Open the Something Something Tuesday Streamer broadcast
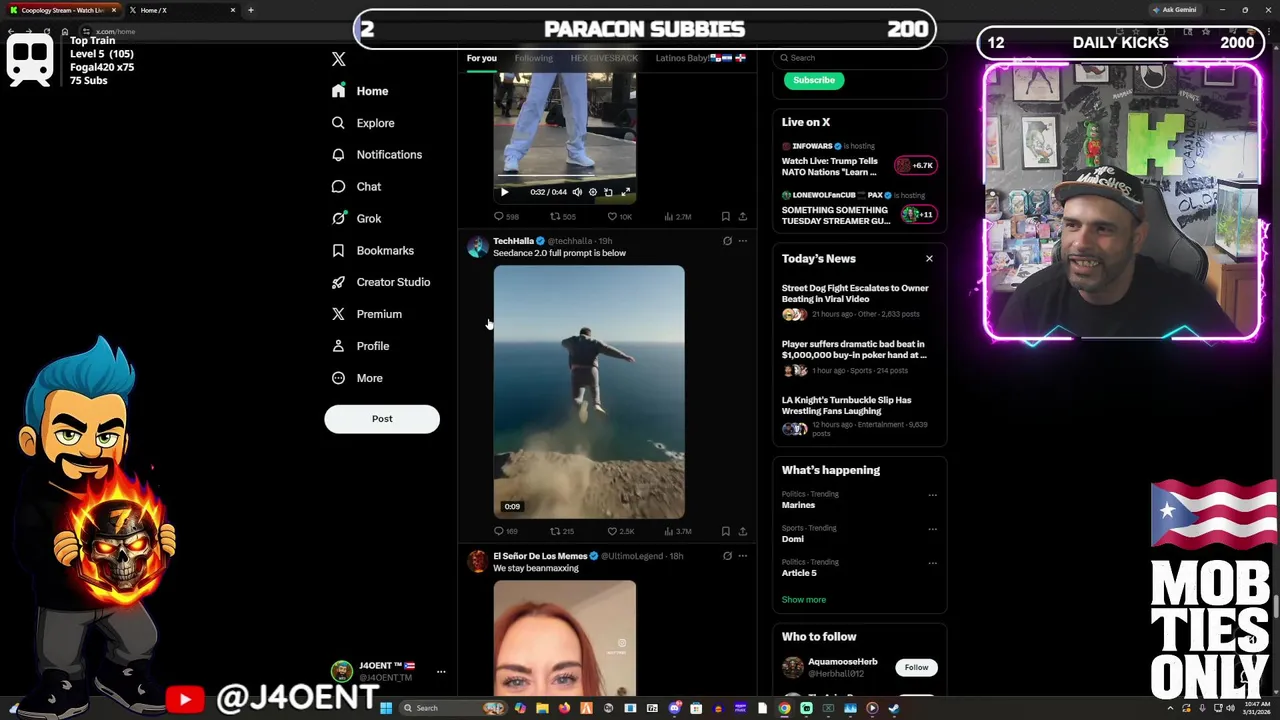1280x720 pixels. pyautogui.click(x=860, y=209)
